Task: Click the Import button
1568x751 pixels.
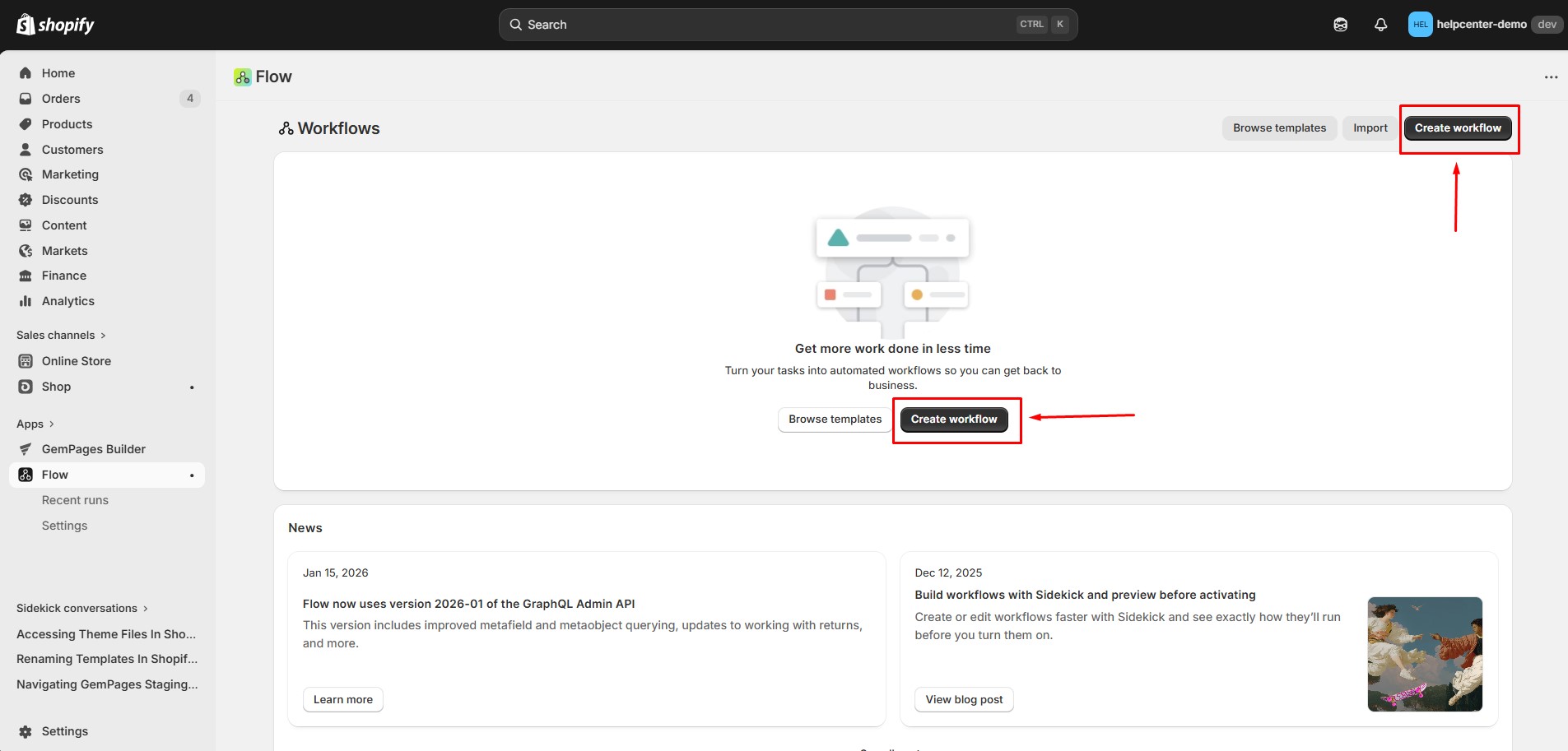Action: click(1370, 128)
